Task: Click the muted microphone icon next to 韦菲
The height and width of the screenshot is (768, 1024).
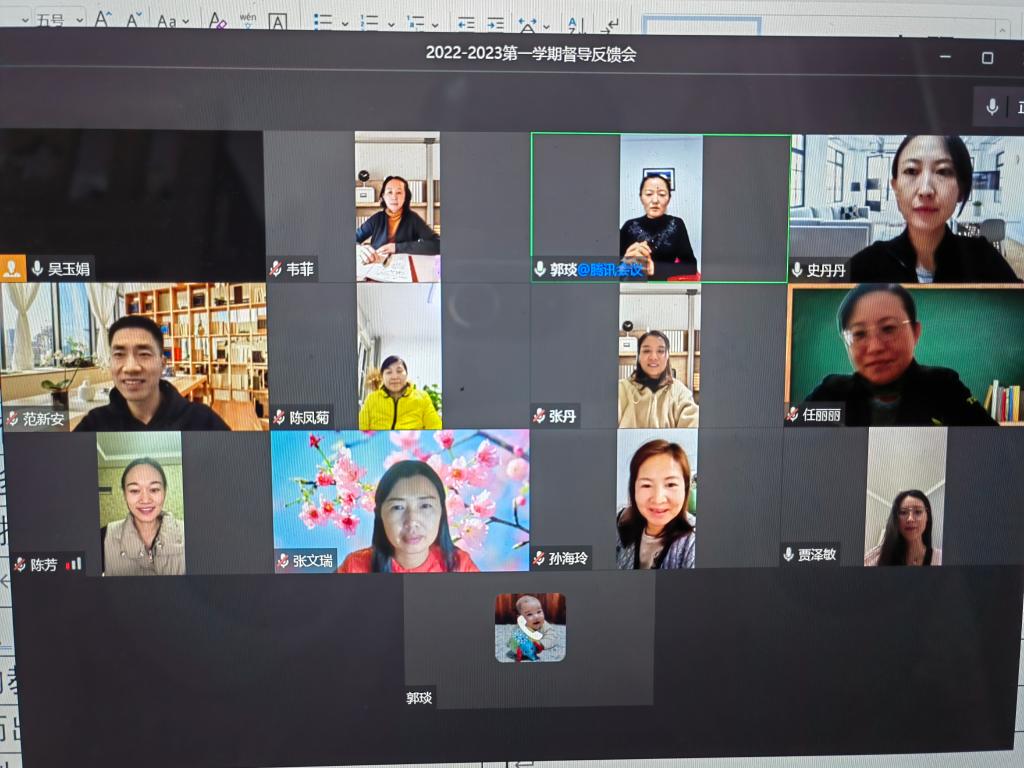Action: coord(276,269)
